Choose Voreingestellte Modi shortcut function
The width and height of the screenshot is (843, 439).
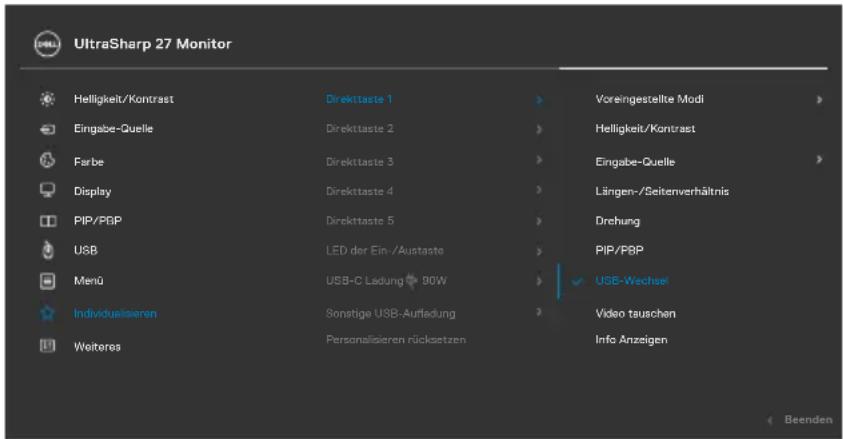[649, 99]
